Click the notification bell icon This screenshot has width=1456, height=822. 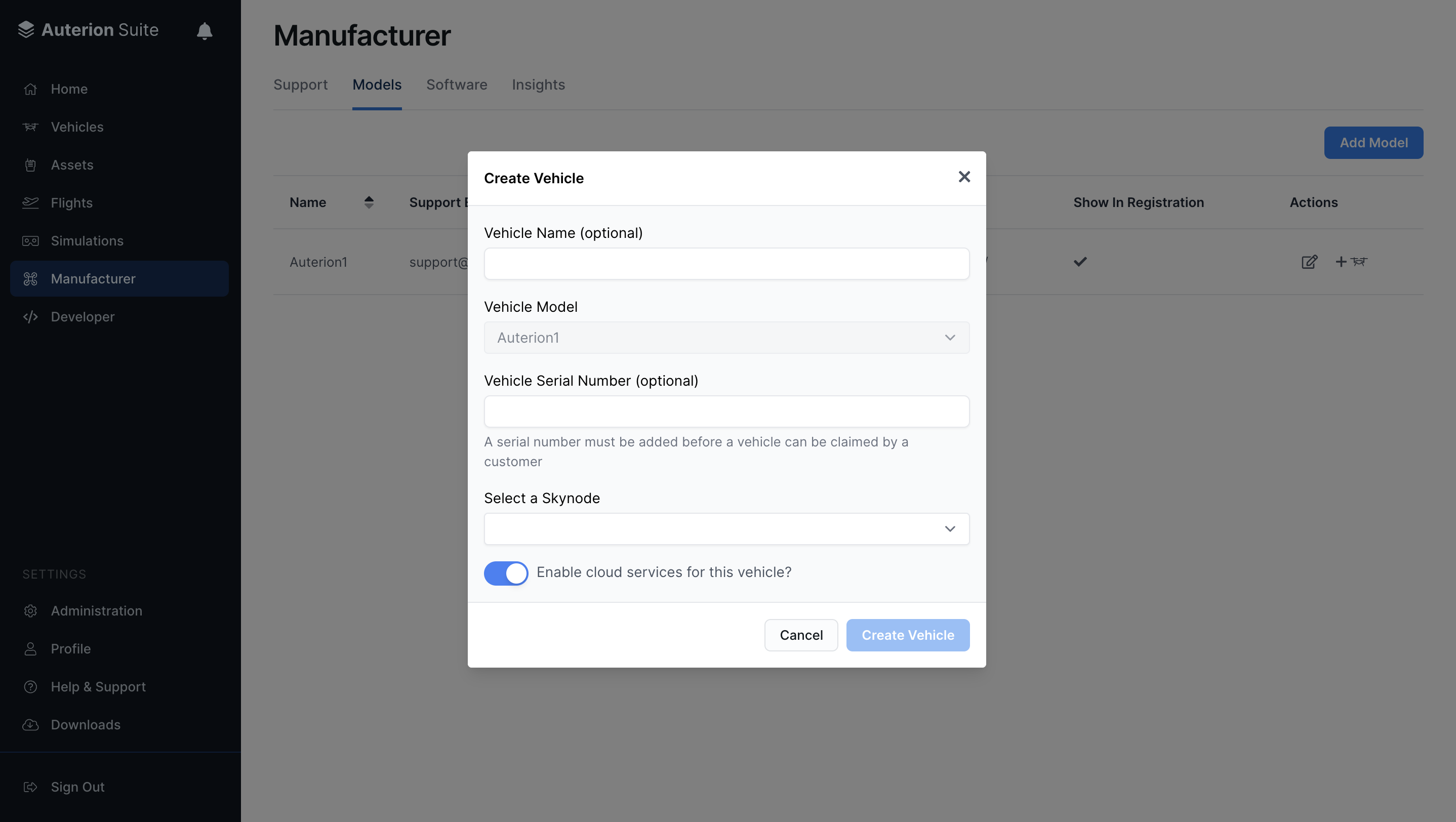[x=204, y=30]
